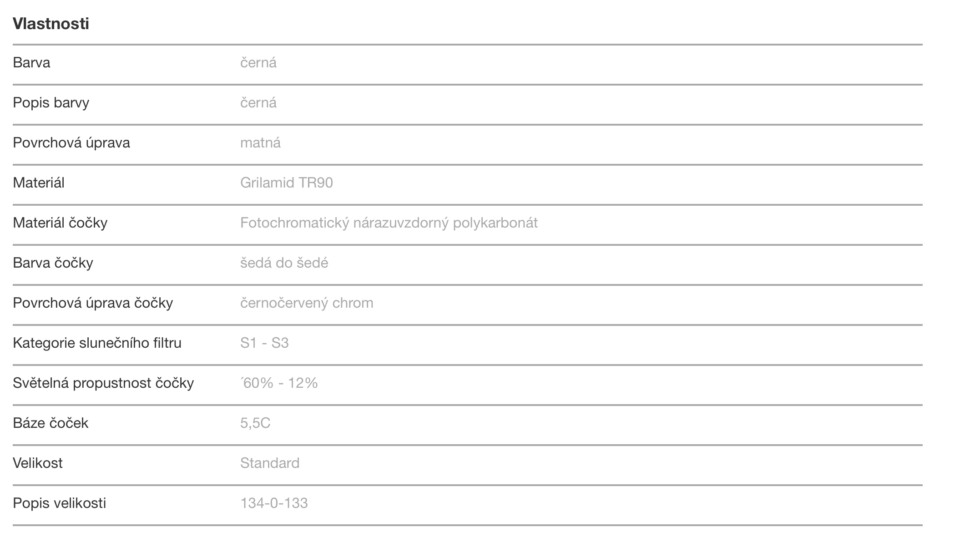Screen dimensions: 970x558
Task: Click the matná surface finish value
Action: 260,143
